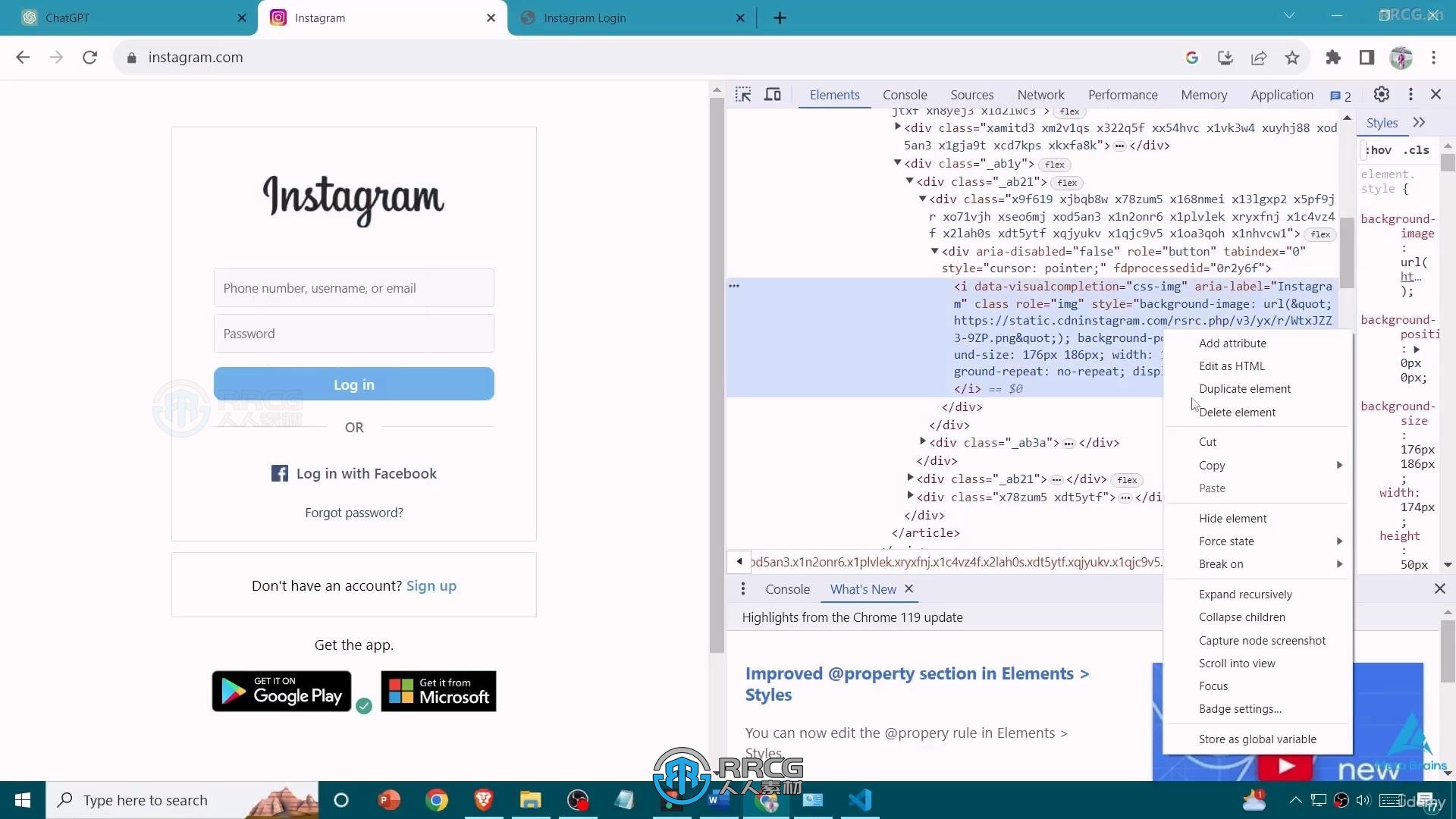The width and height of the screenshot is (1456, 819).
Task: Toggle the .cls class editor
Action: coord(1417,150)
